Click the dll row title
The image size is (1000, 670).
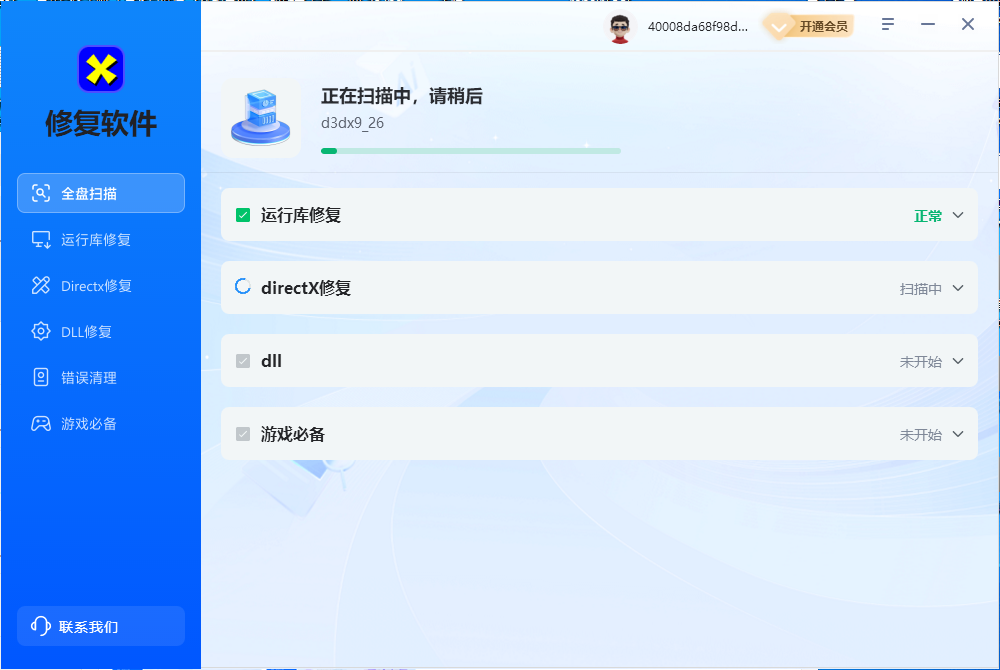coord(271,361)
